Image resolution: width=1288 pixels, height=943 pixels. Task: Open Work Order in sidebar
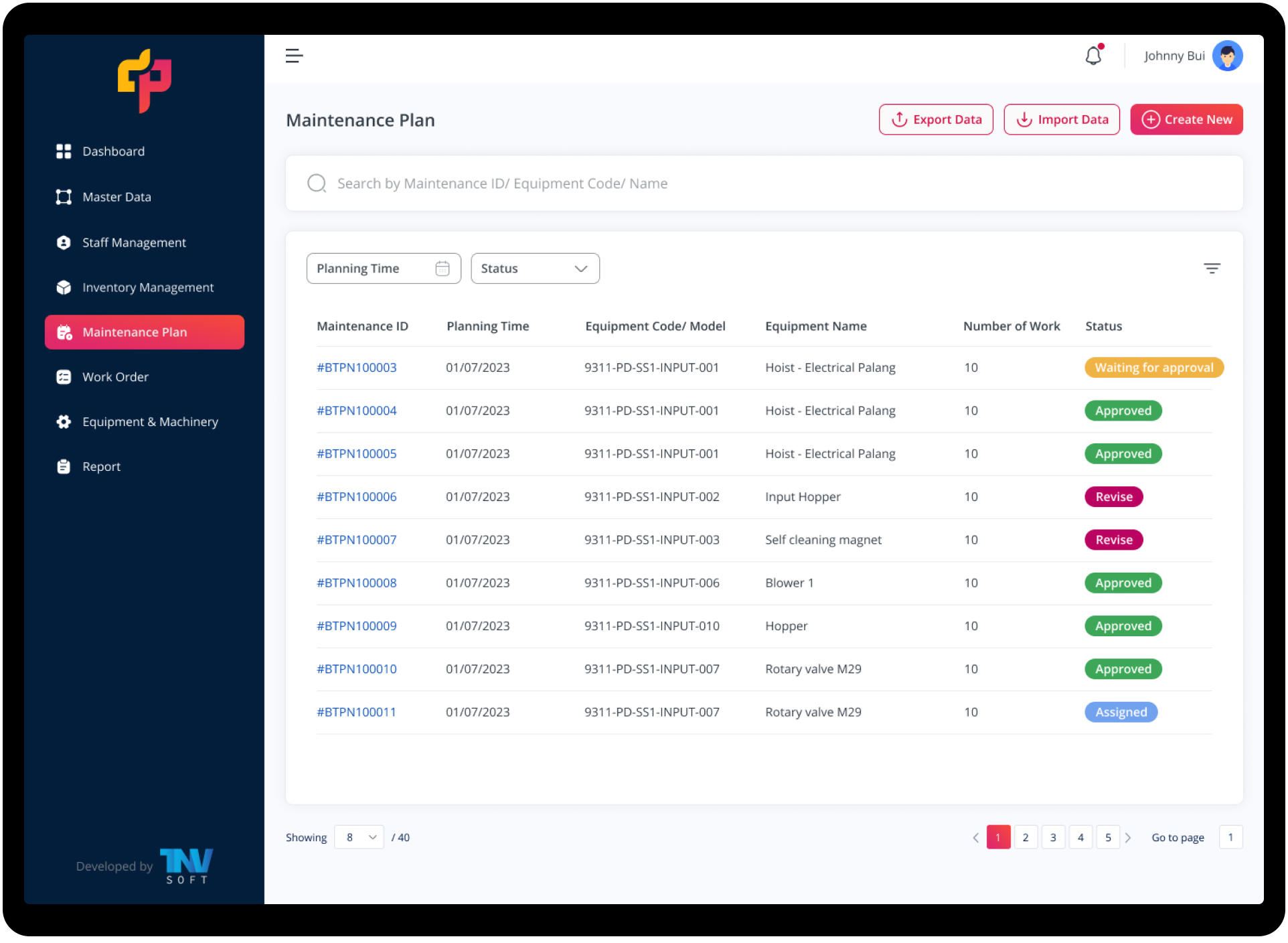115,377
